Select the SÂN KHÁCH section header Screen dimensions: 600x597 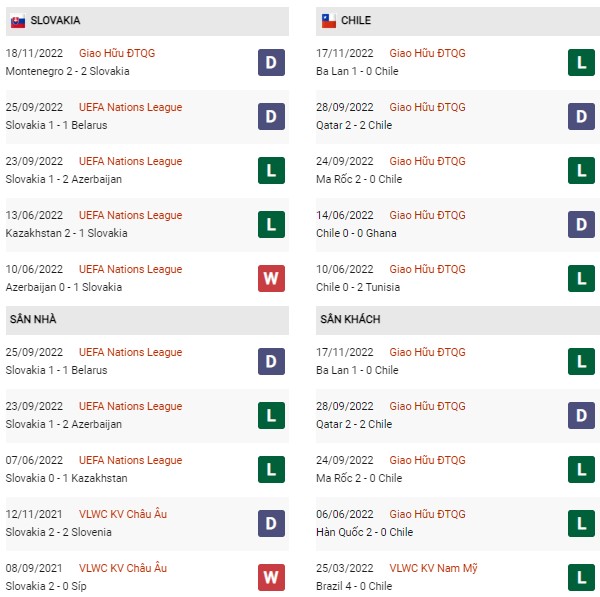(458, 320)
